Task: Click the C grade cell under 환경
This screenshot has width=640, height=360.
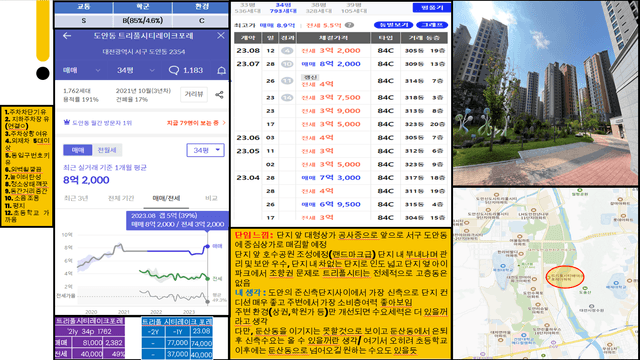Action: point(201,20)
